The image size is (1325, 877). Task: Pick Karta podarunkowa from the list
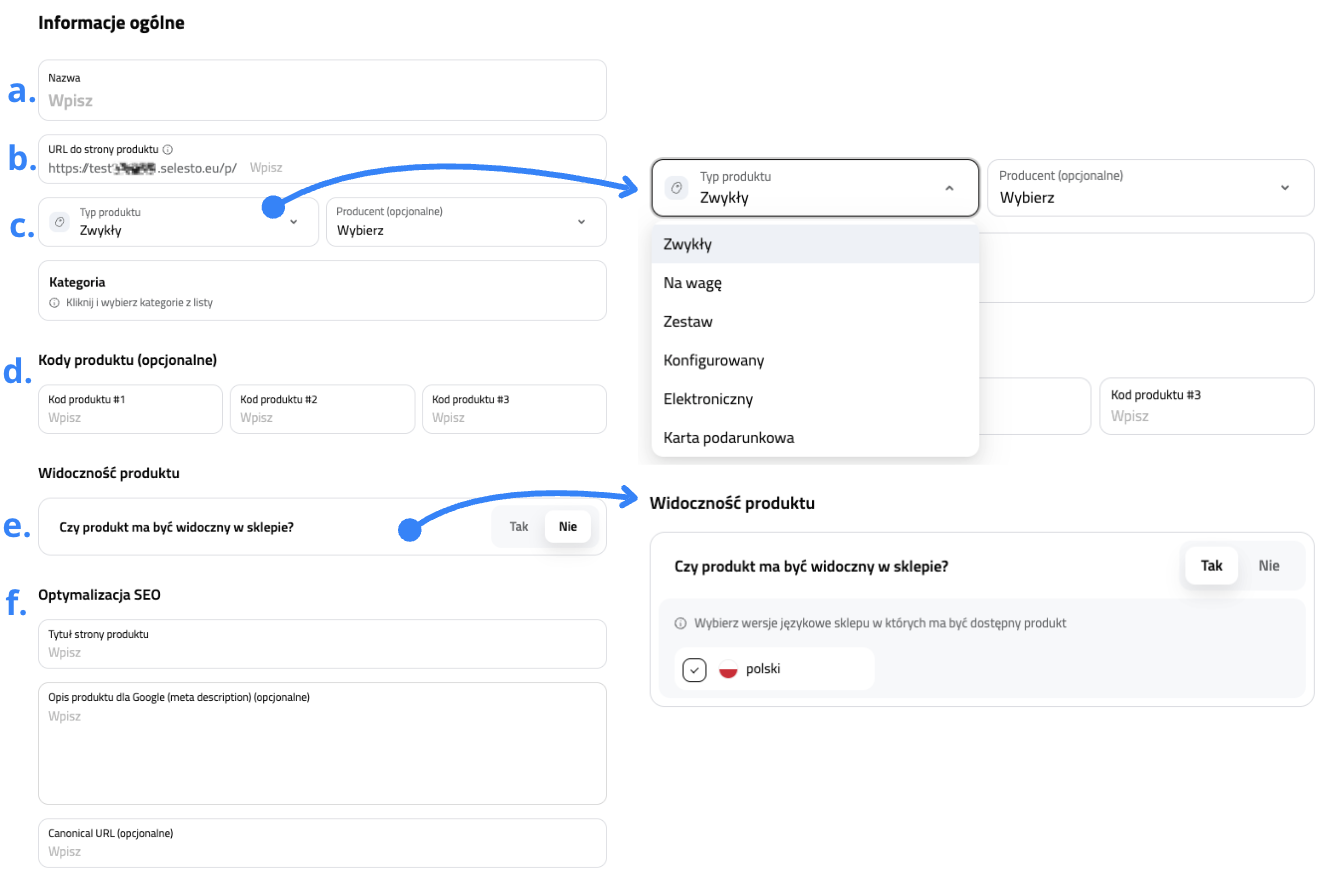(728, 437)
